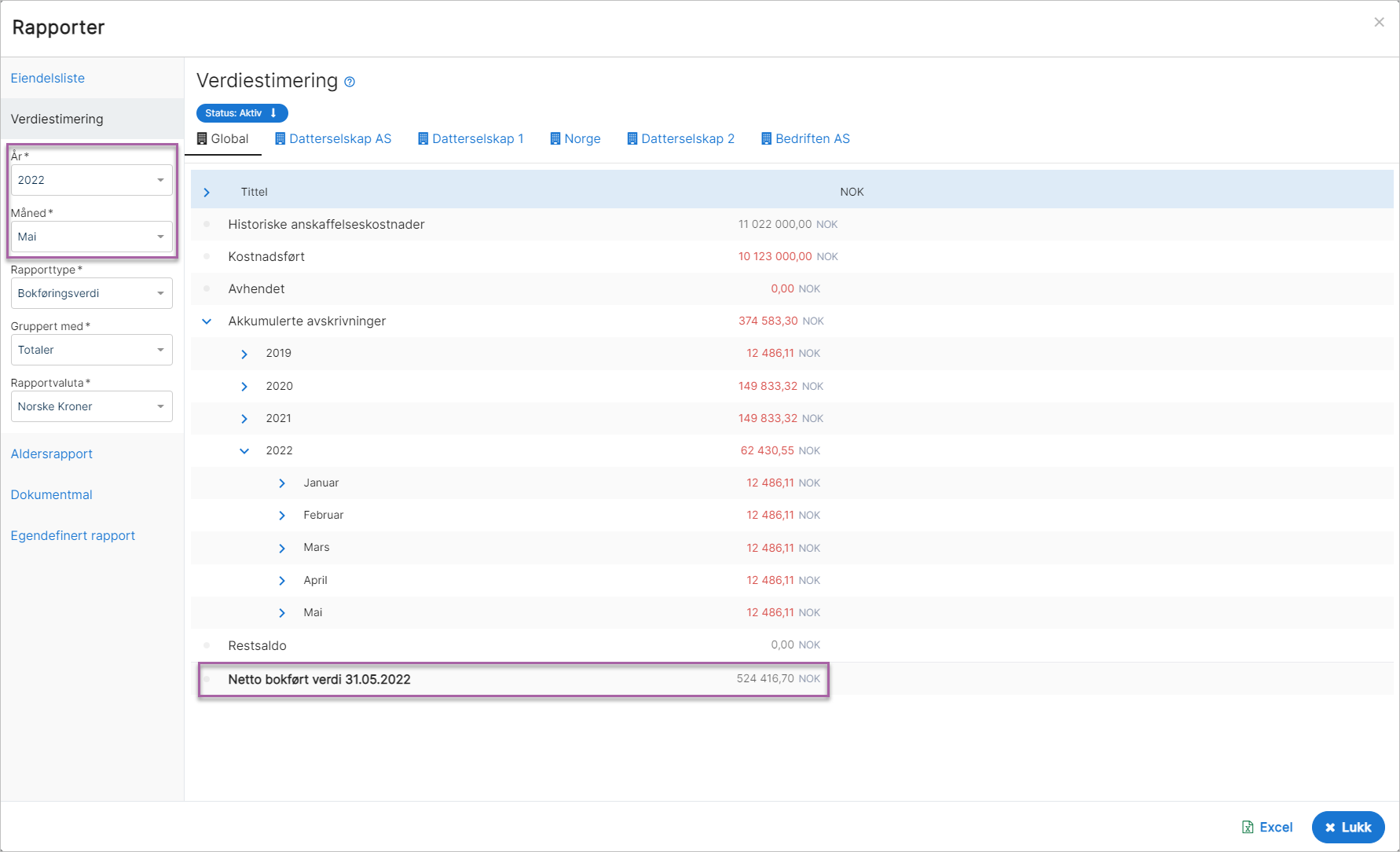
Task: Click the 524 416,70 NOK value
Action: [778, 678]
